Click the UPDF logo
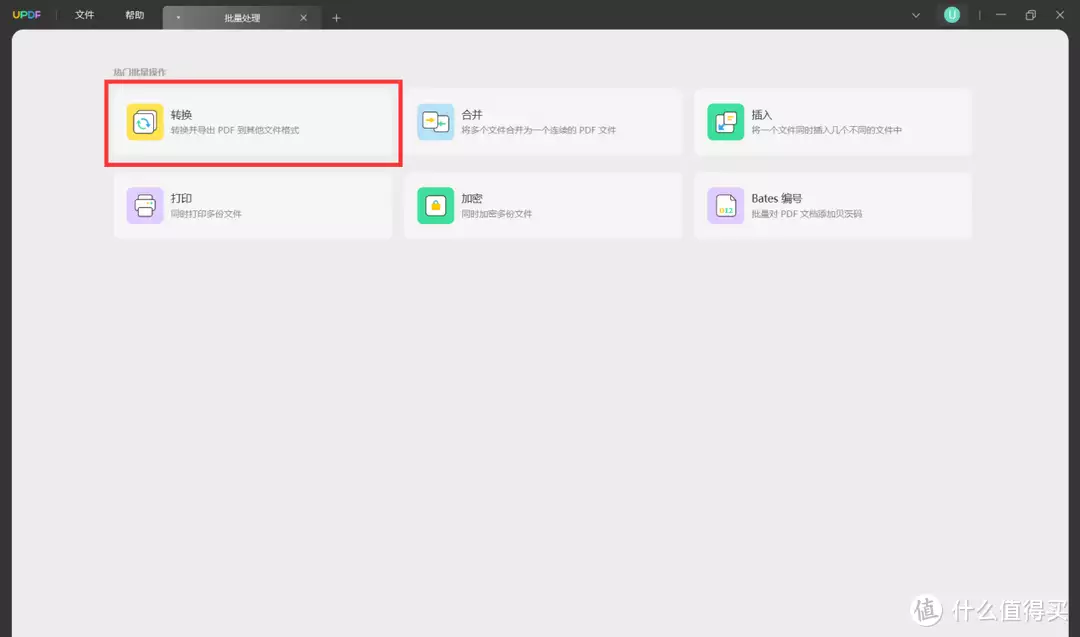This screenshot has width=1080, height=637. click(x=27, y=14)
